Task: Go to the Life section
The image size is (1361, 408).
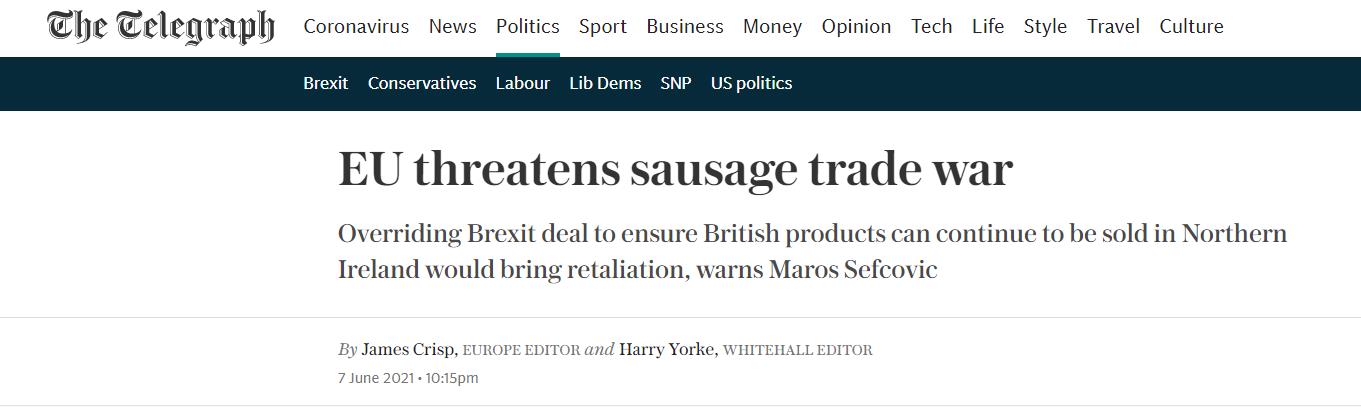Action: click(x=988, y=27)
